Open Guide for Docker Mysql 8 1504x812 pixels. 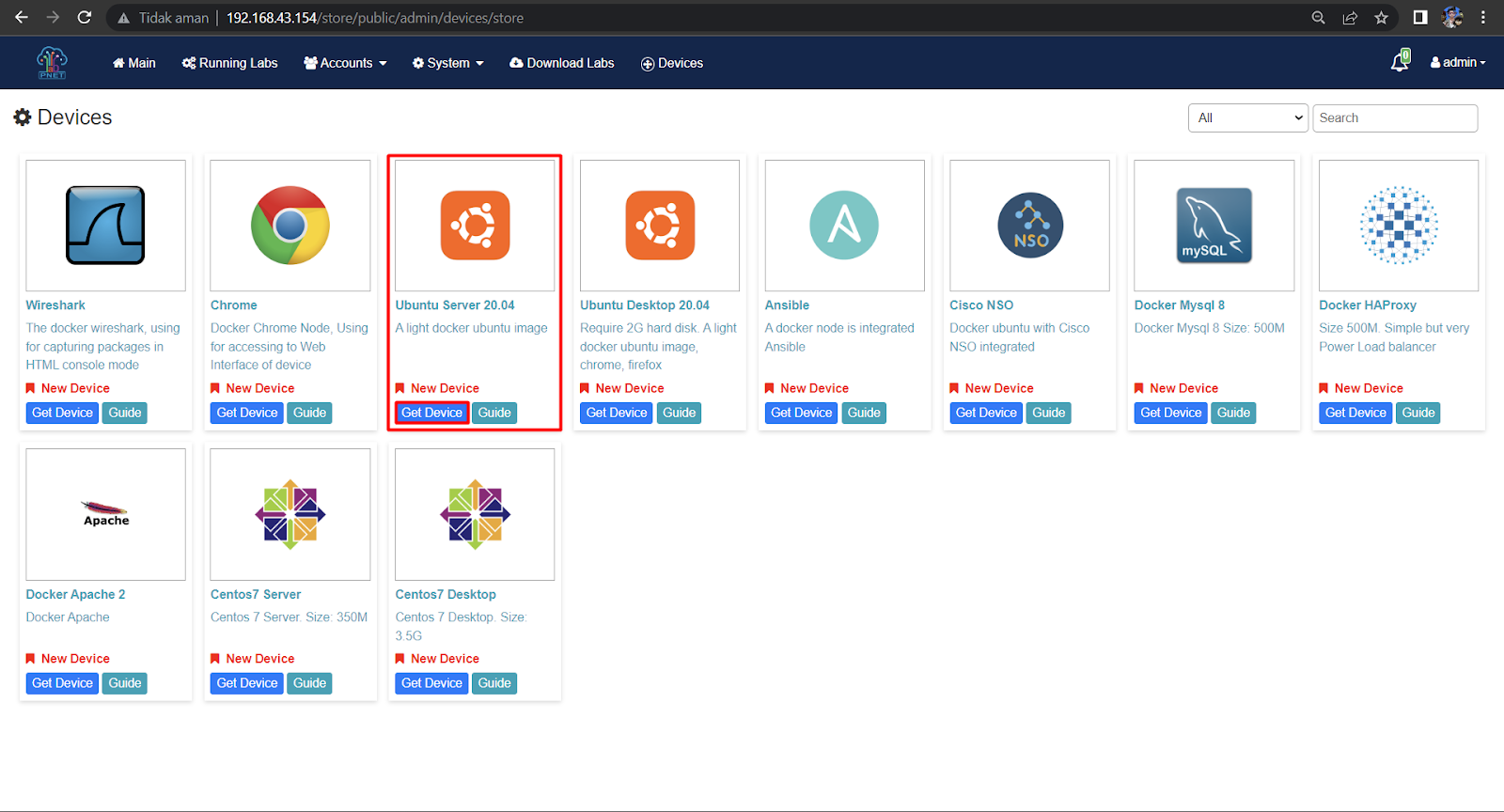(x=1233, y=413)
